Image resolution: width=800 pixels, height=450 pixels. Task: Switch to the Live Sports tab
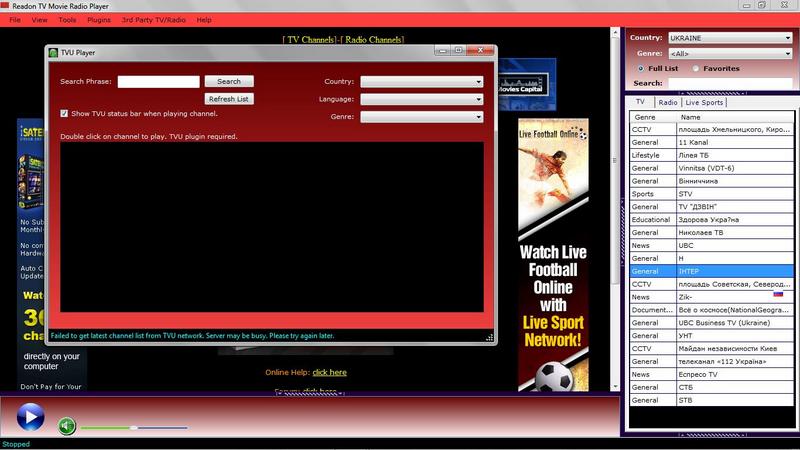pyautogui.click(x=704, y=103)
